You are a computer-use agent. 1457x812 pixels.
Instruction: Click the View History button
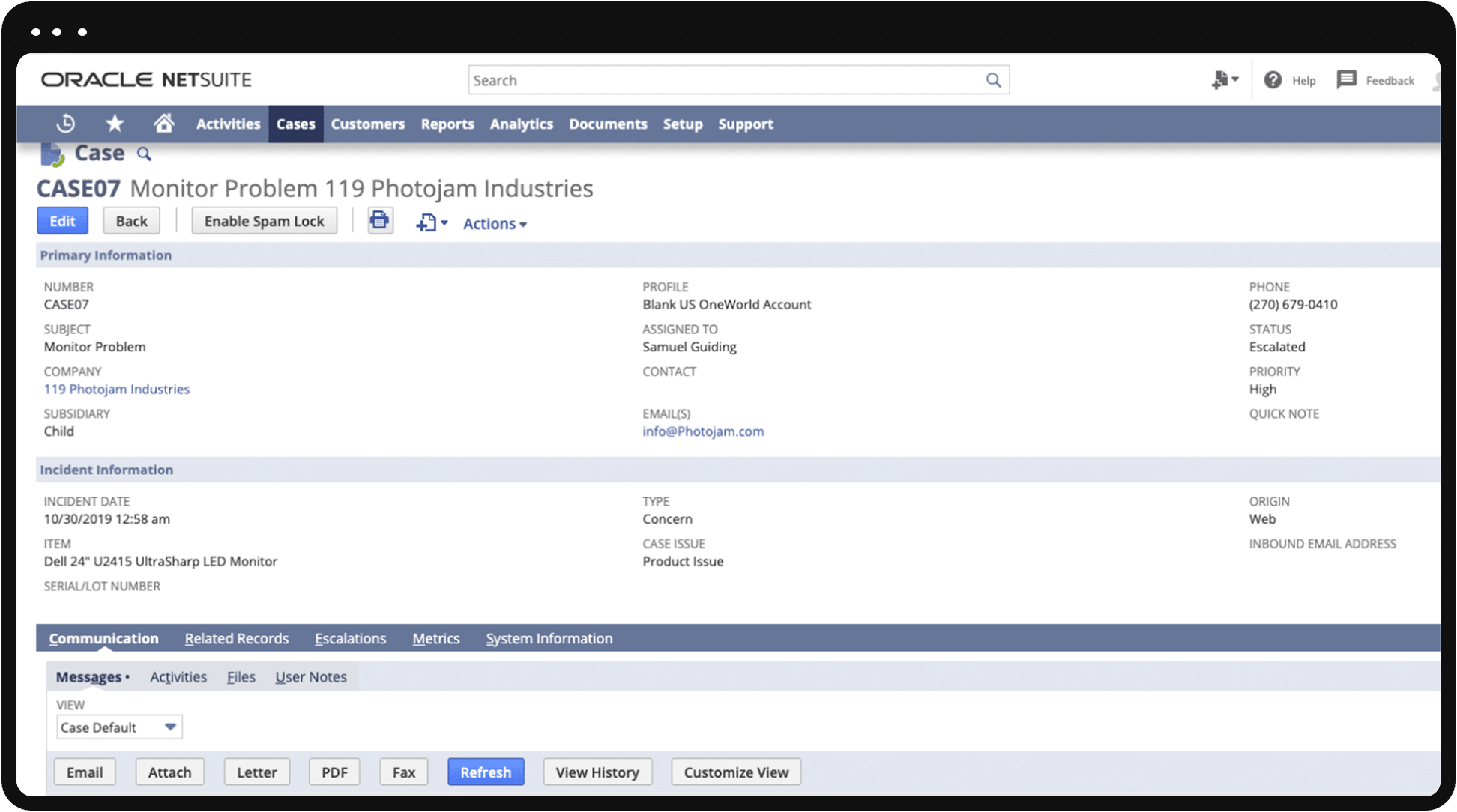coord(598,772)
